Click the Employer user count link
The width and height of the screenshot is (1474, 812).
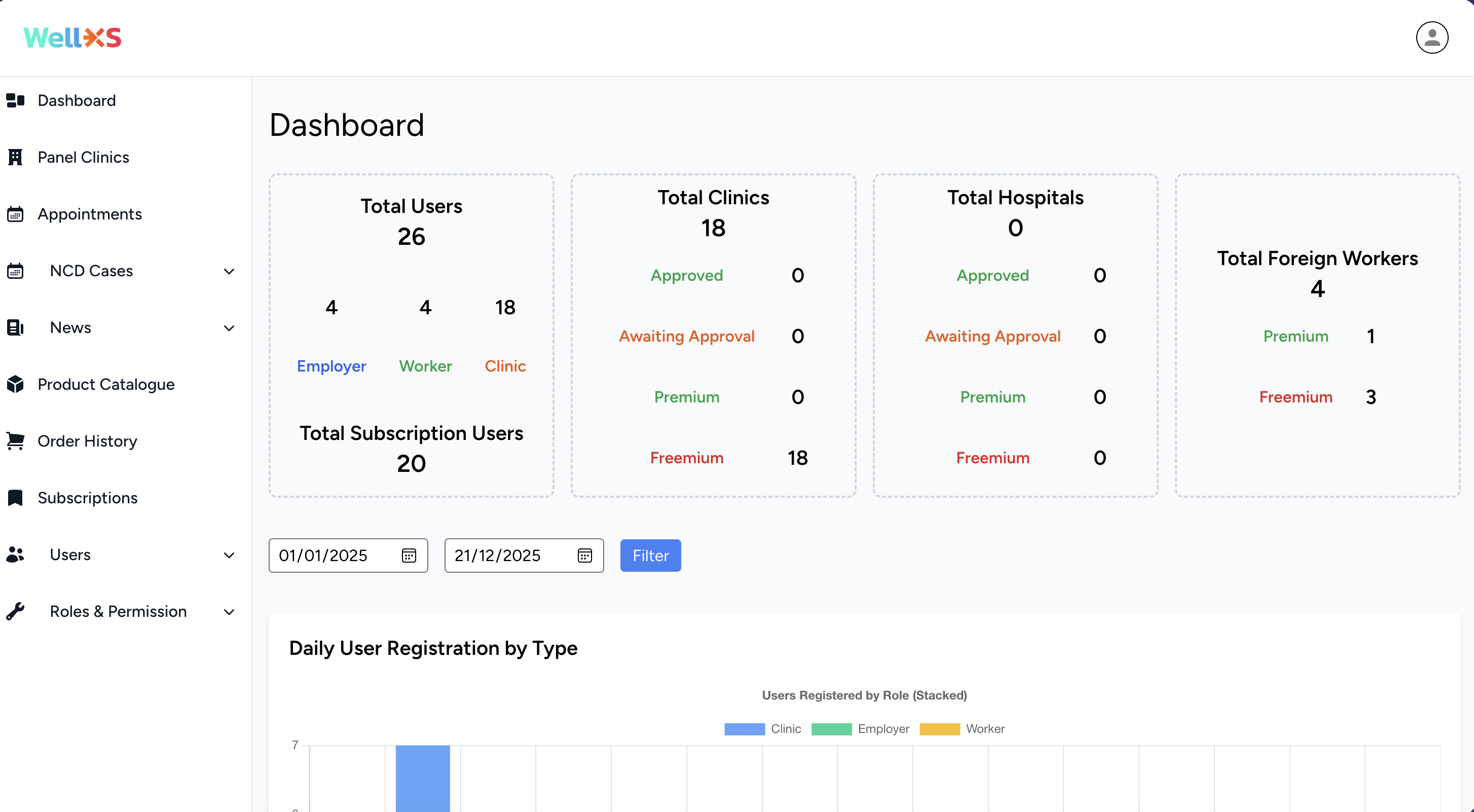click(x=331, y=365)
